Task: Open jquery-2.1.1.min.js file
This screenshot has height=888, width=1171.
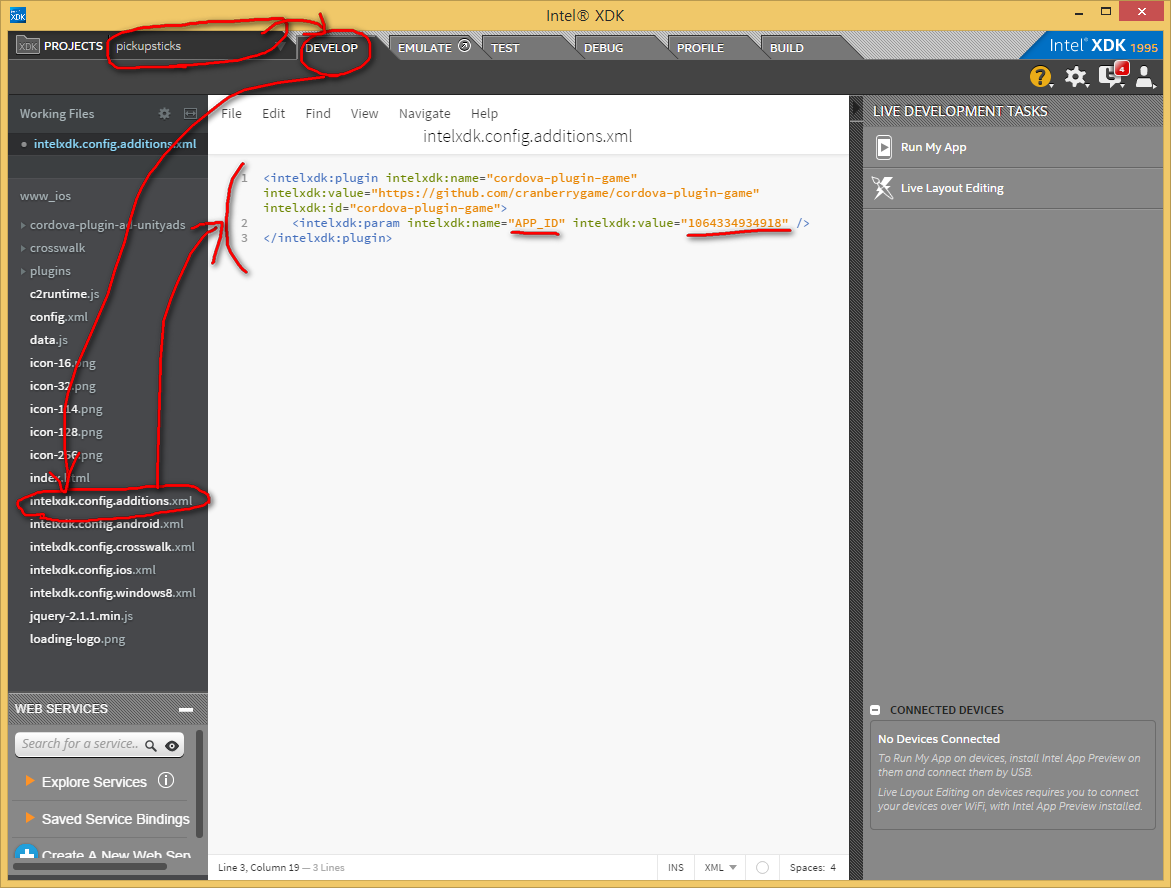Action: pyautogui.click(x=81, y=617)
